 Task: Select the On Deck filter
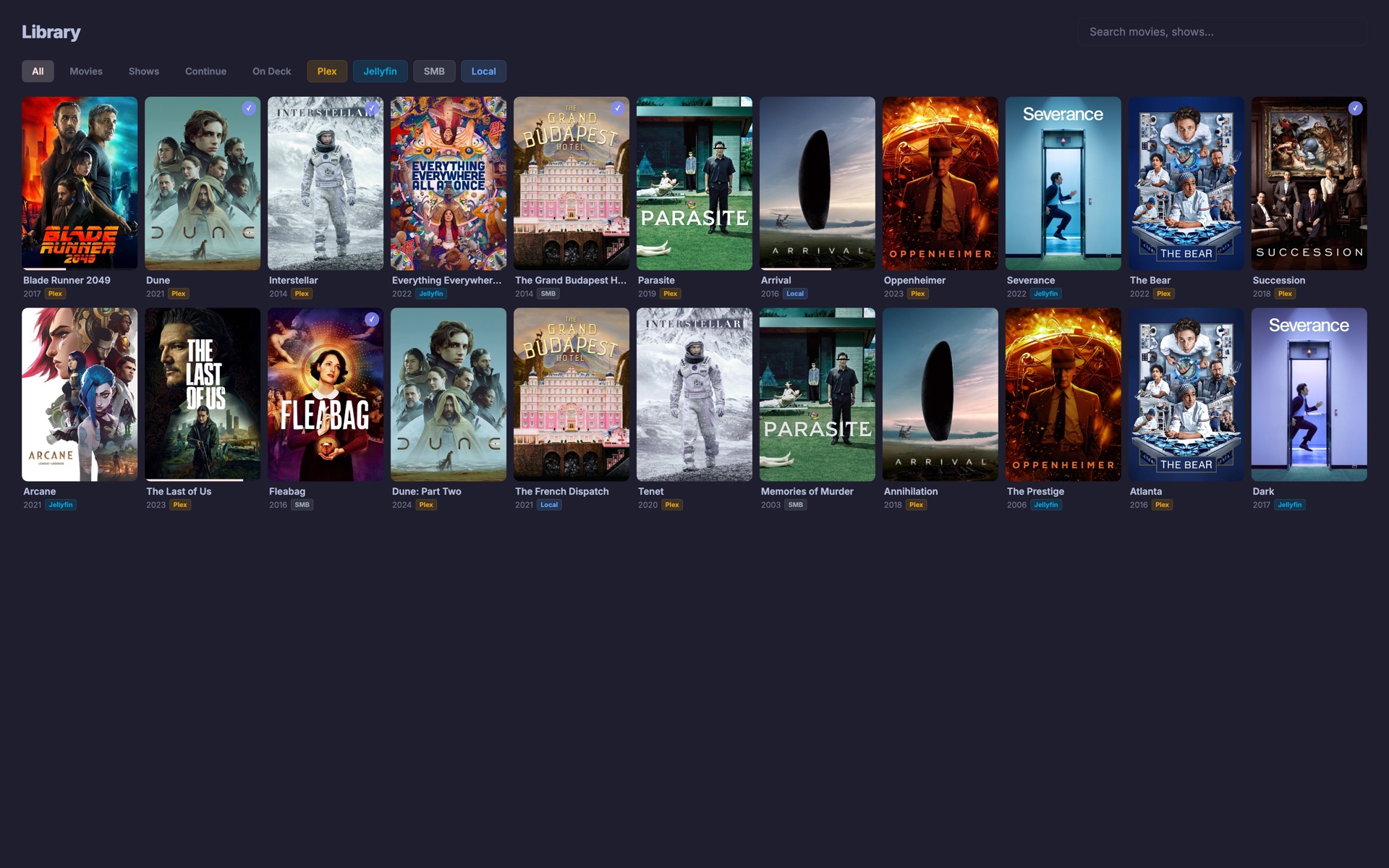271,71
